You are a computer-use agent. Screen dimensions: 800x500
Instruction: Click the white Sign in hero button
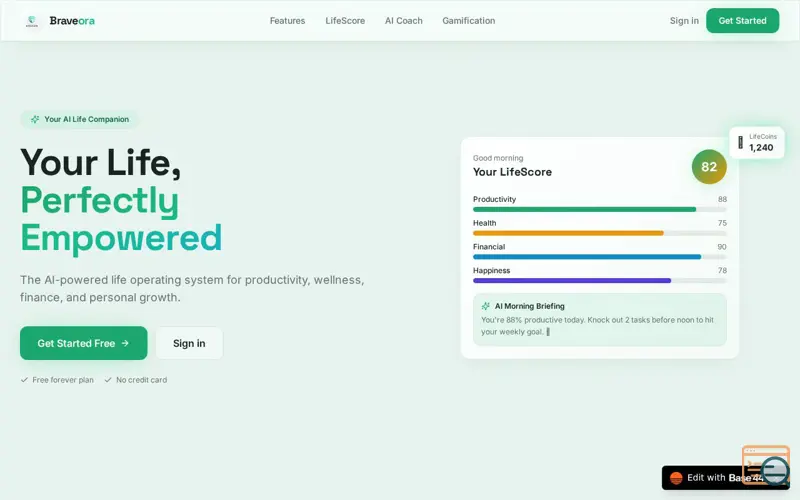(189, 343)
